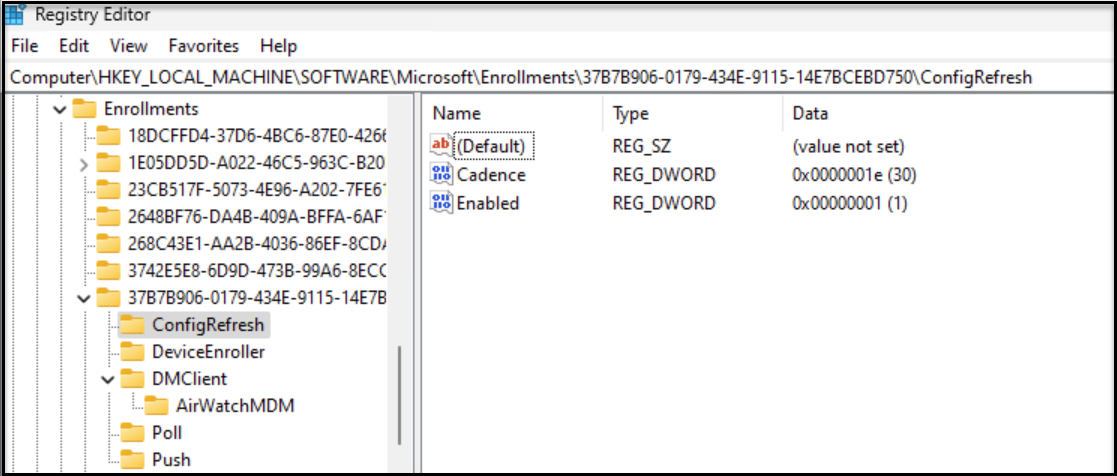Click the Enabled DWORD value icon

click(x=441, y=203)
